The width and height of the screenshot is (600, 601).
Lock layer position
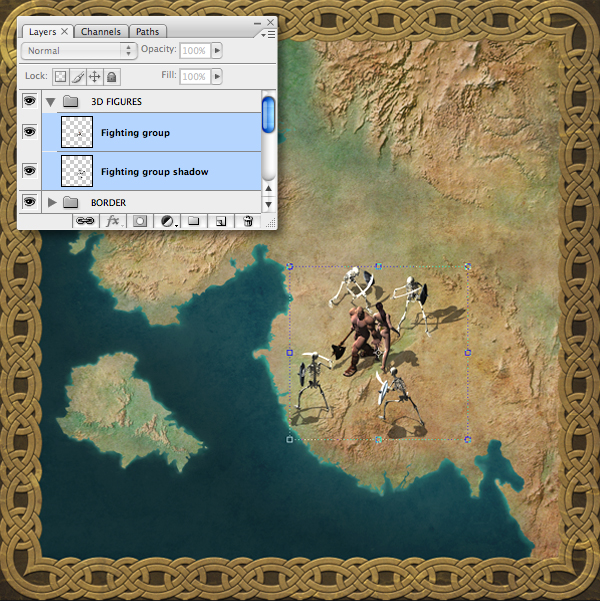94,77
